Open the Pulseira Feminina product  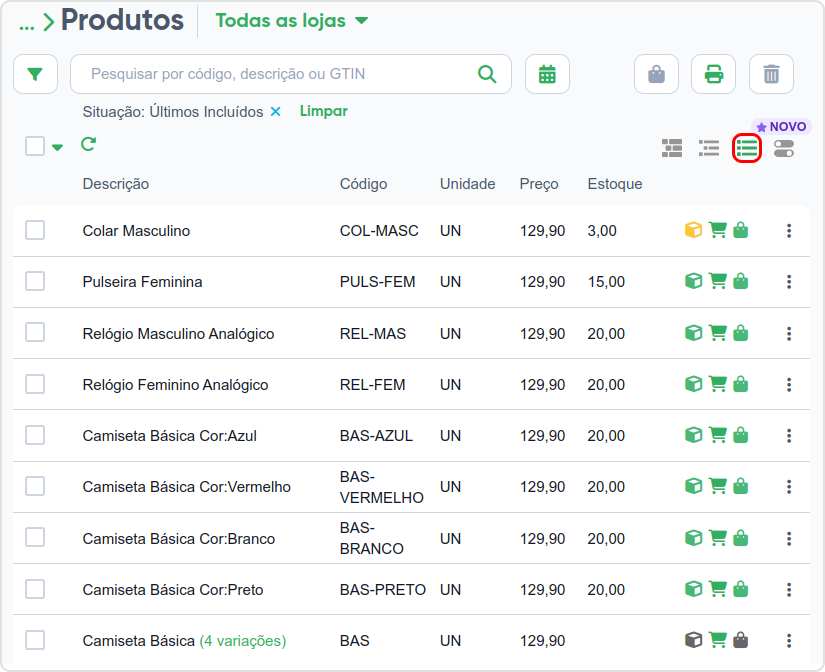tap(142, 282)
